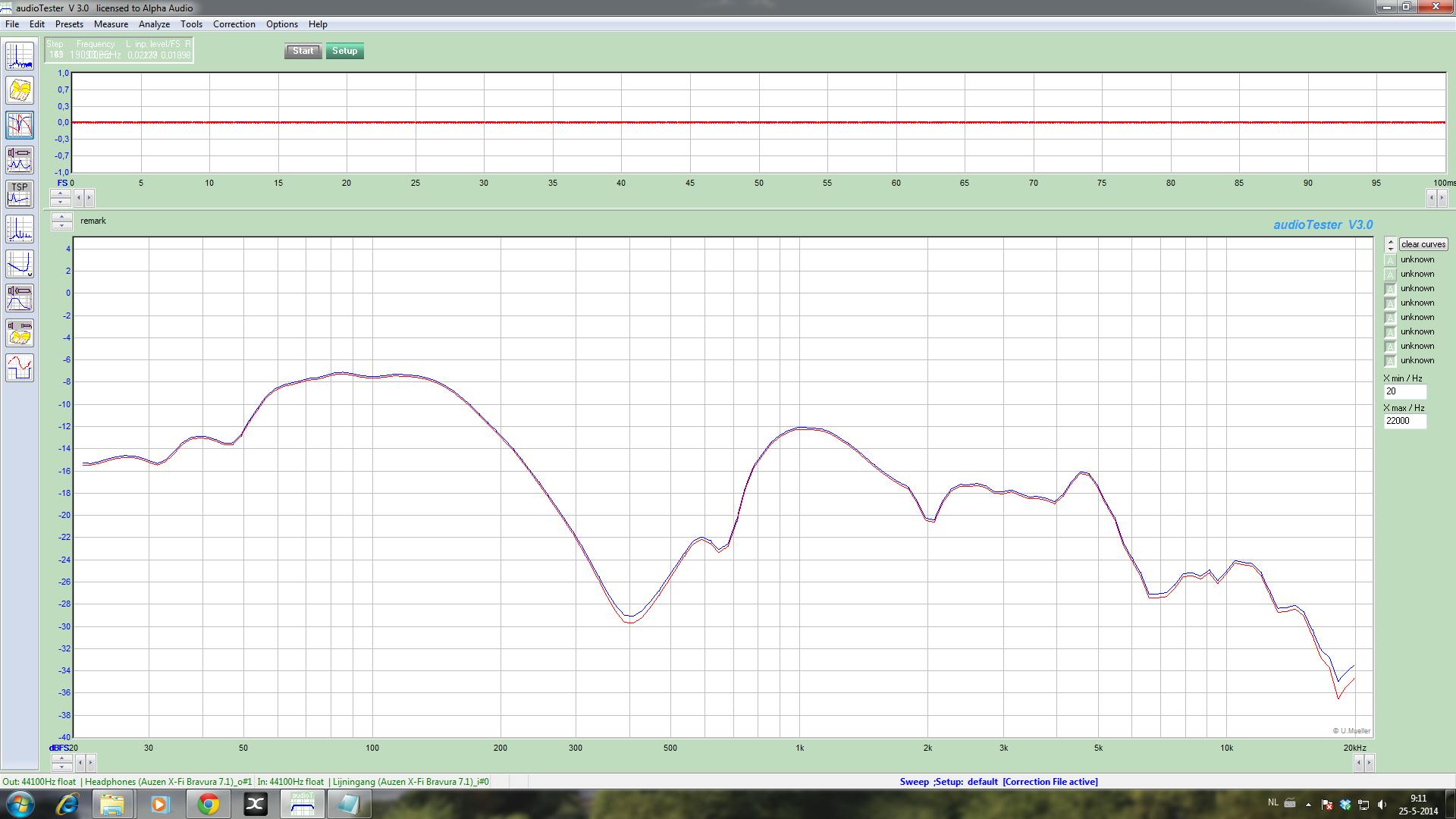Toggle the last 'A' unknown curve button
This screenshot has height=819, width=1456.
pyautogui.click(x=1390, y=361)
